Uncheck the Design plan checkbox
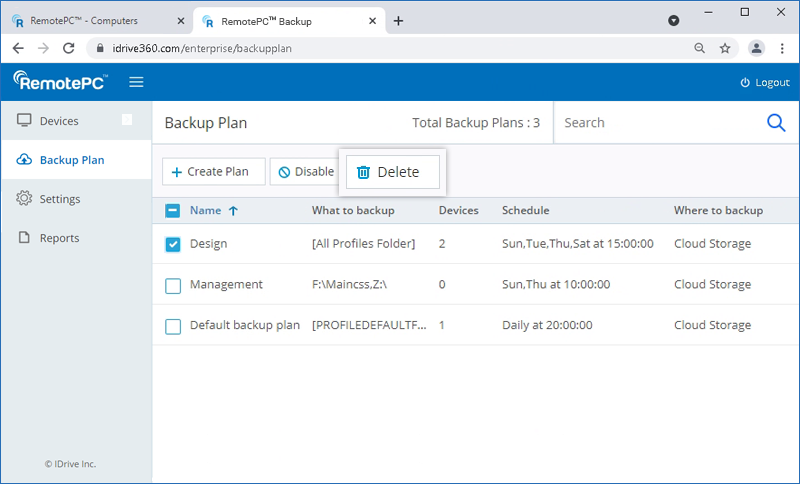The height and width of the screenshot is (484, 800). pos(173,245)
